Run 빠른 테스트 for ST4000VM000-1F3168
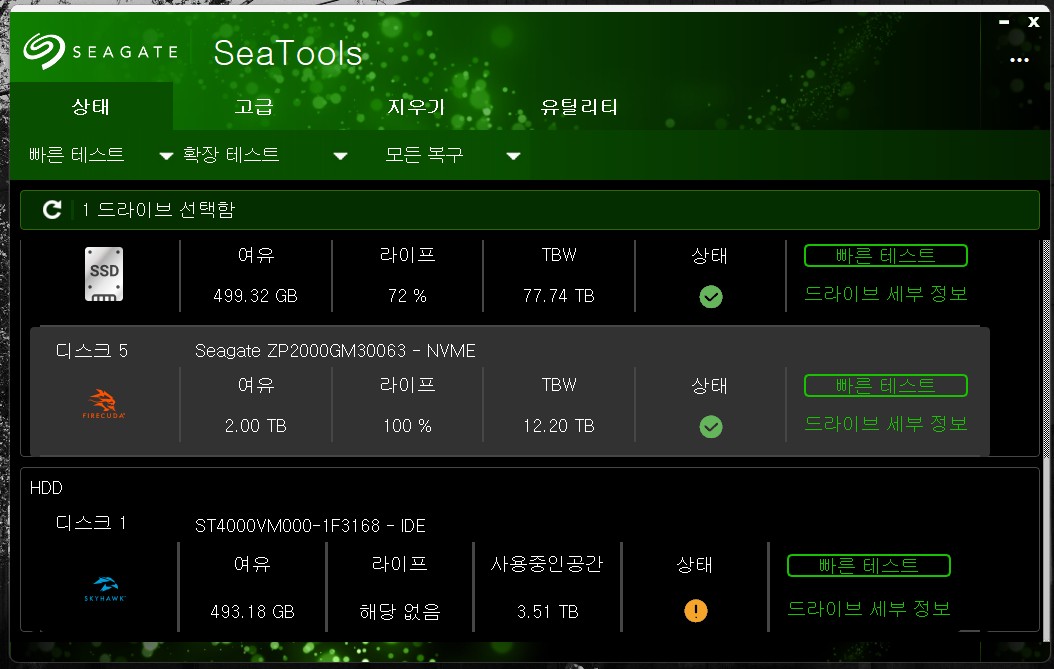 tap(868, 565)
